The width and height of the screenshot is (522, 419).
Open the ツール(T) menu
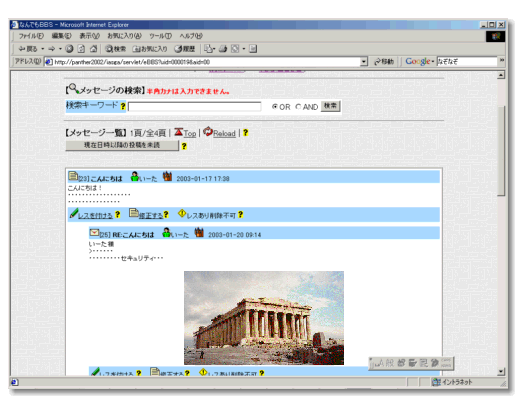click(160, 36)
